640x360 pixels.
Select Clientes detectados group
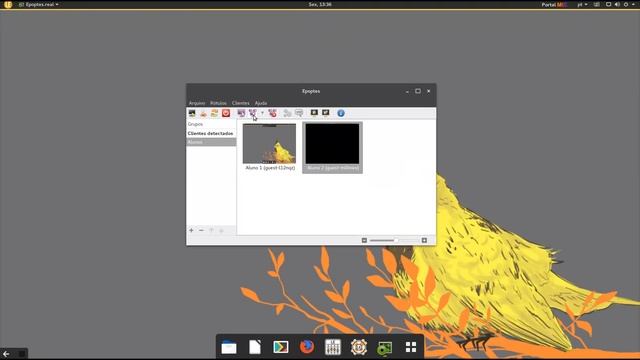(211, 133)
